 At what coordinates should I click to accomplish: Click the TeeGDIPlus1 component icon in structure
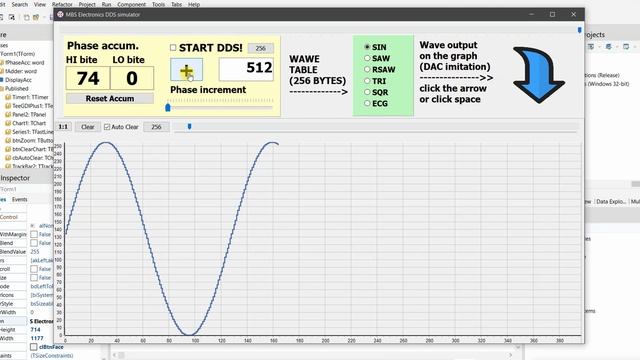tap(8, 106)
